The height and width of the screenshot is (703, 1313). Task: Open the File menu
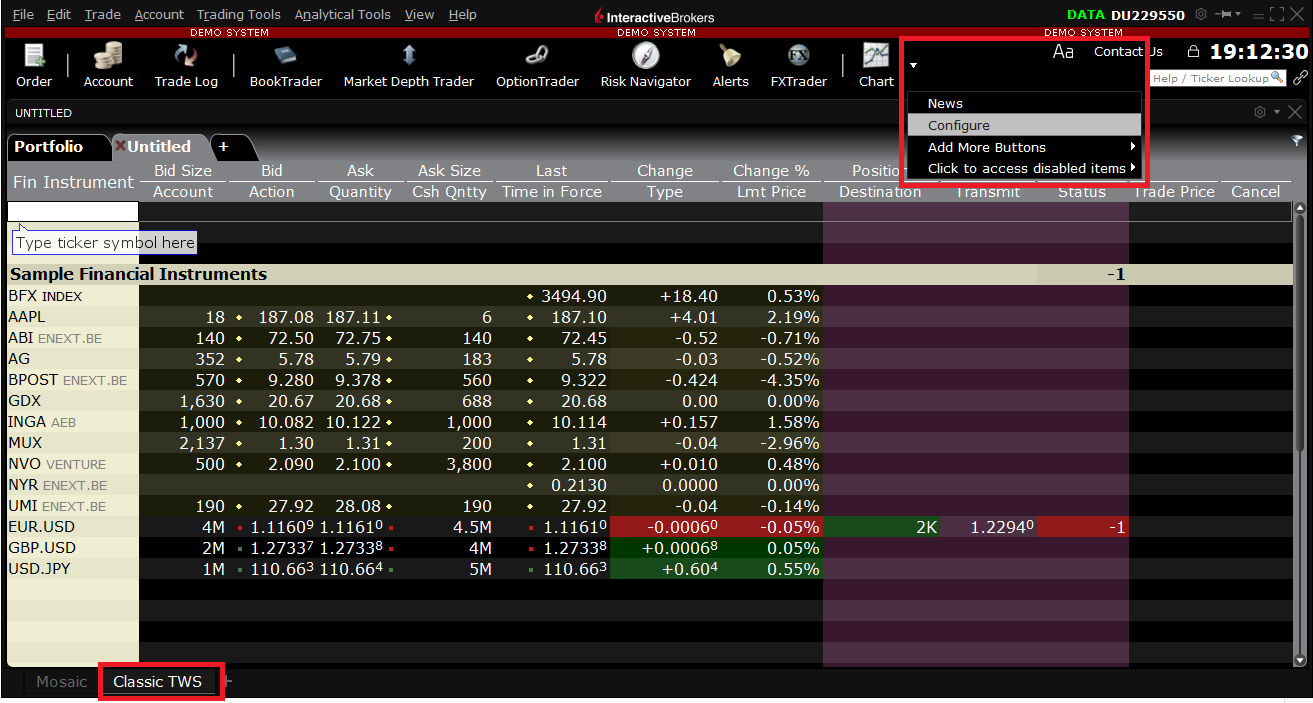click(x=23, y=15)
